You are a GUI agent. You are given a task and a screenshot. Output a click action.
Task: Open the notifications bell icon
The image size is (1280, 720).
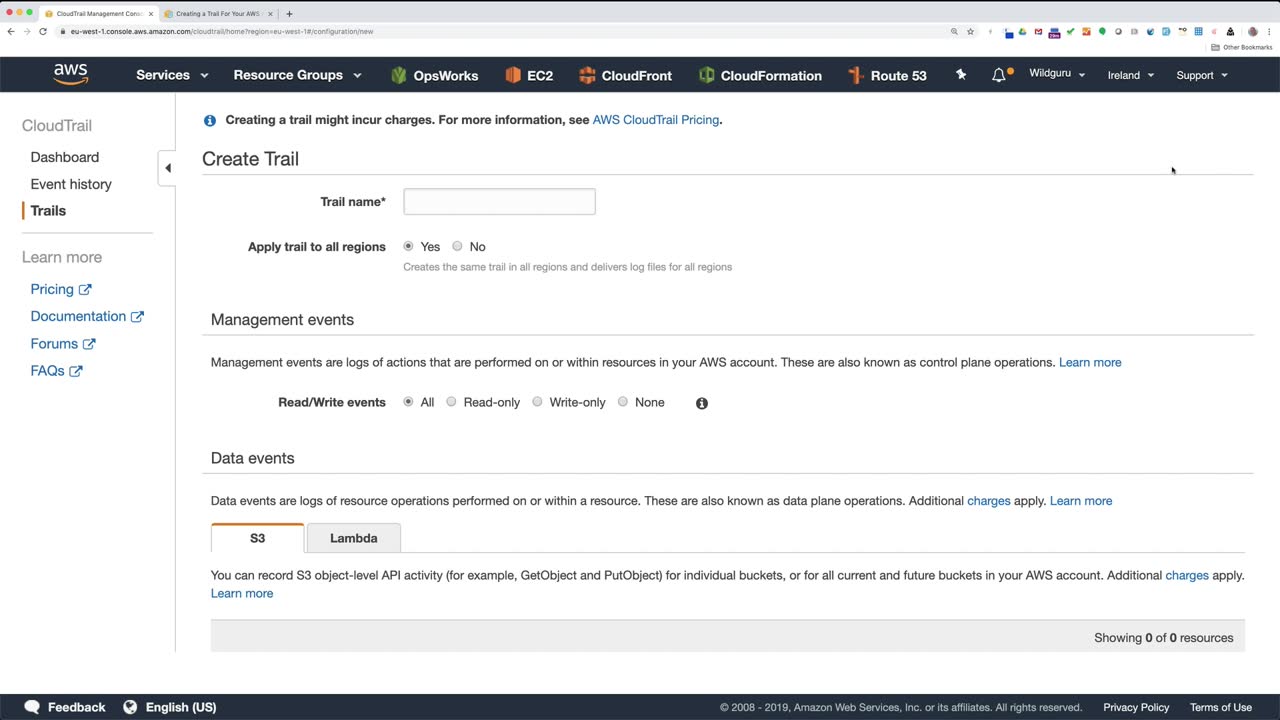coord(998,75)
